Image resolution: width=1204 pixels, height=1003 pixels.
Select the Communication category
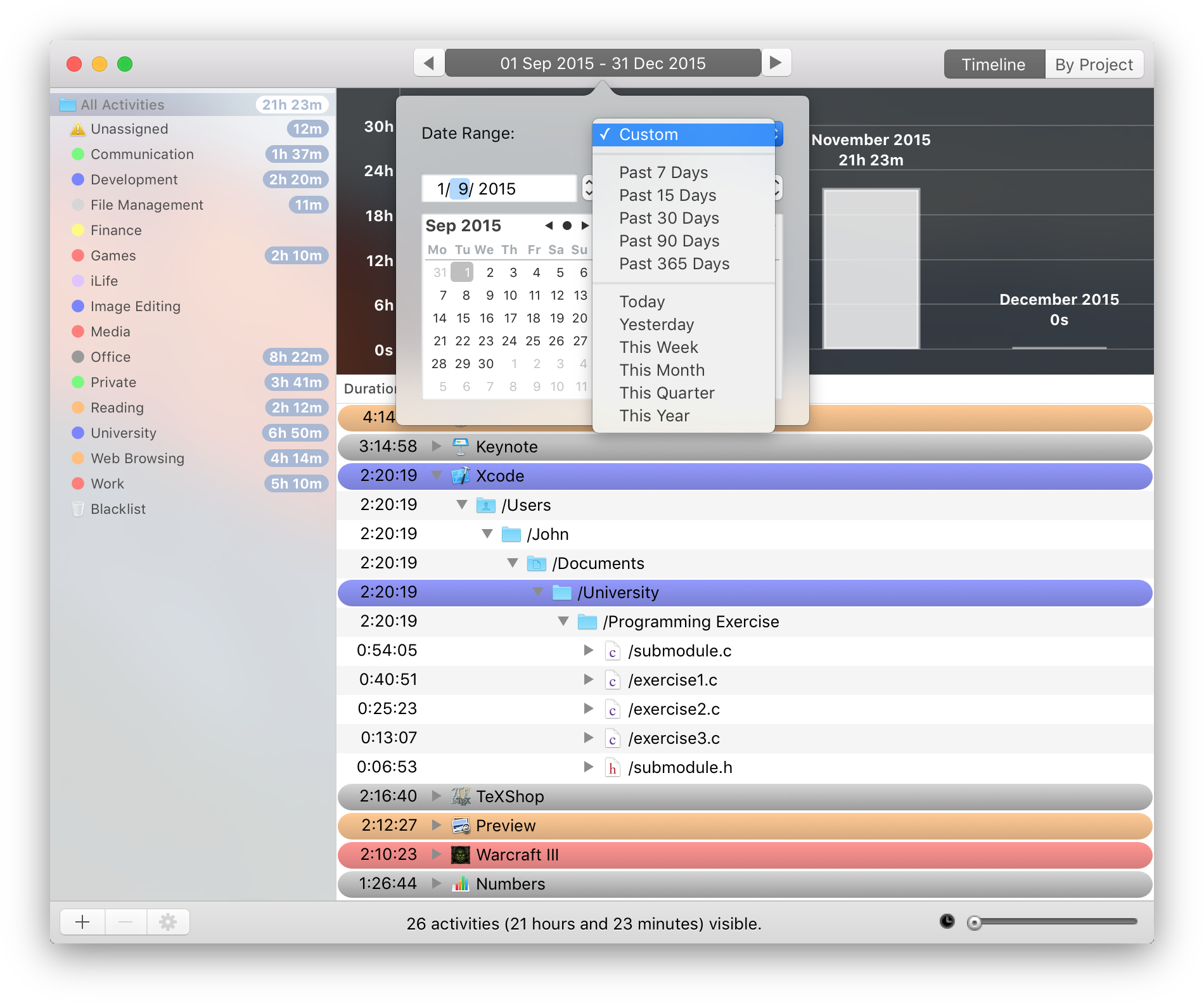[193, 154]
